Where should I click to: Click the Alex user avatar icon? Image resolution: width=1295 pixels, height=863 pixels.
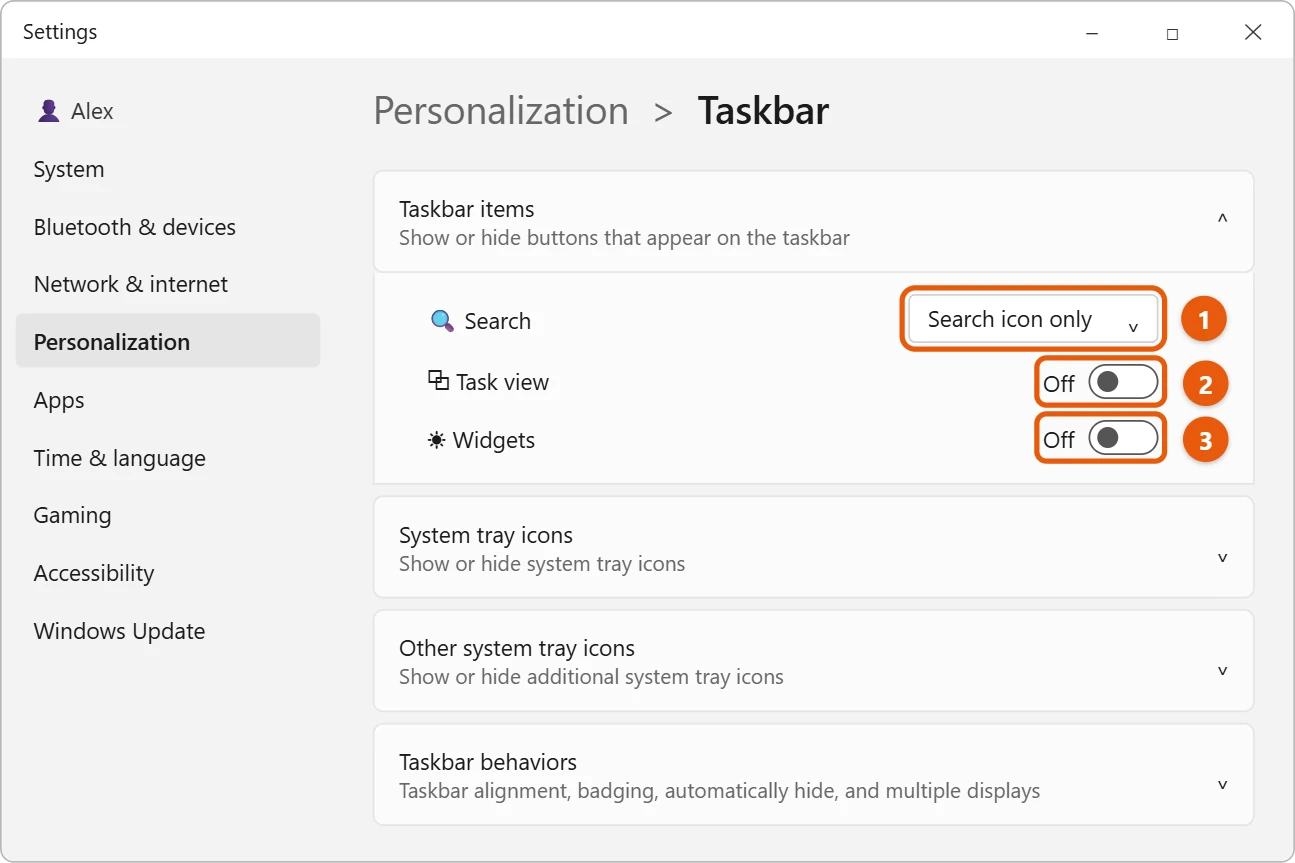tap(48, 111)
